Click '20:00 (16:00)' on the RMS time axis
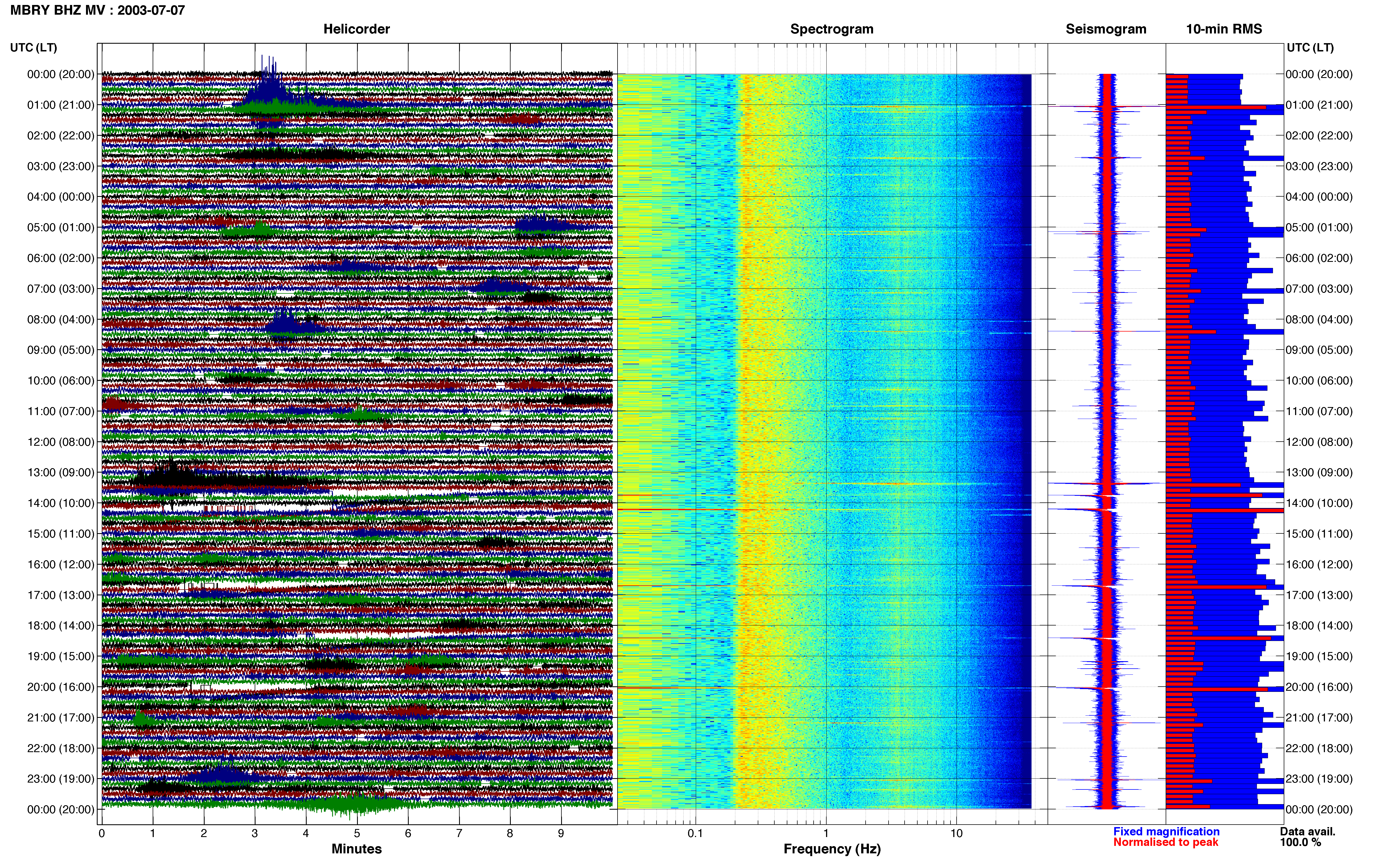 (x=1319, y=687)
